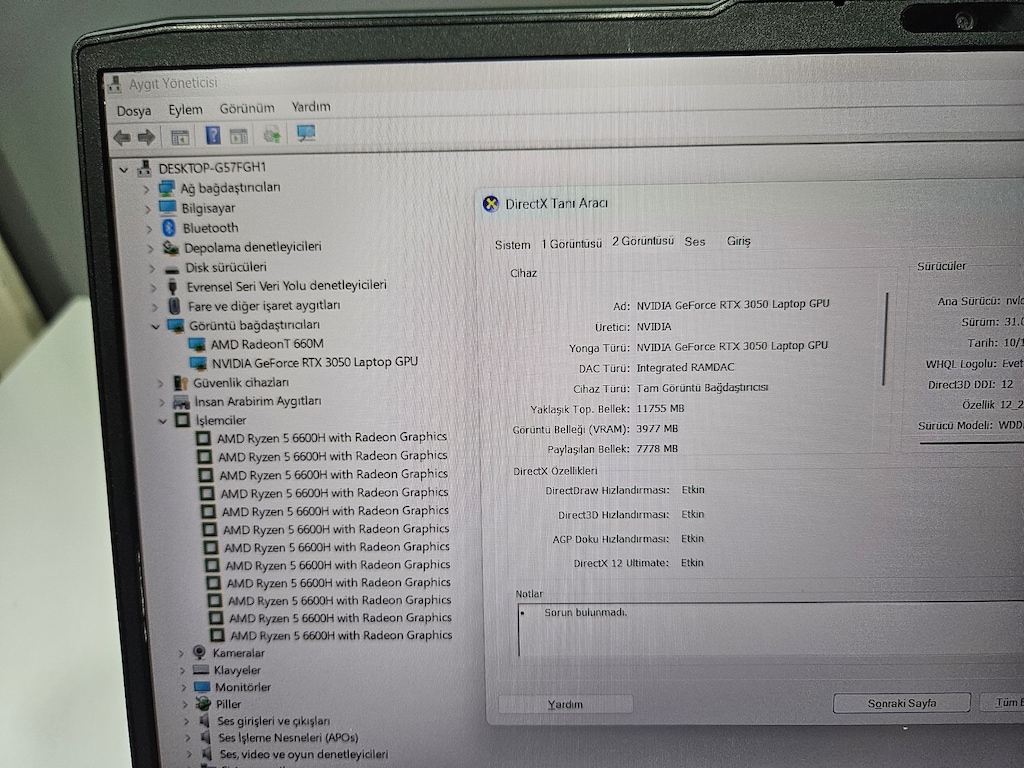Expand the Disk sürücüleri node chevron
Screen dimensions: 1024x768
(152, 268)
